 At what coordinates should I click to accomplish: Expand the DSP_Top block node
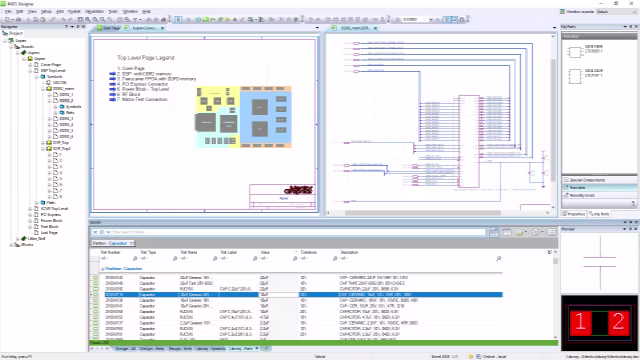click(43, 143)
